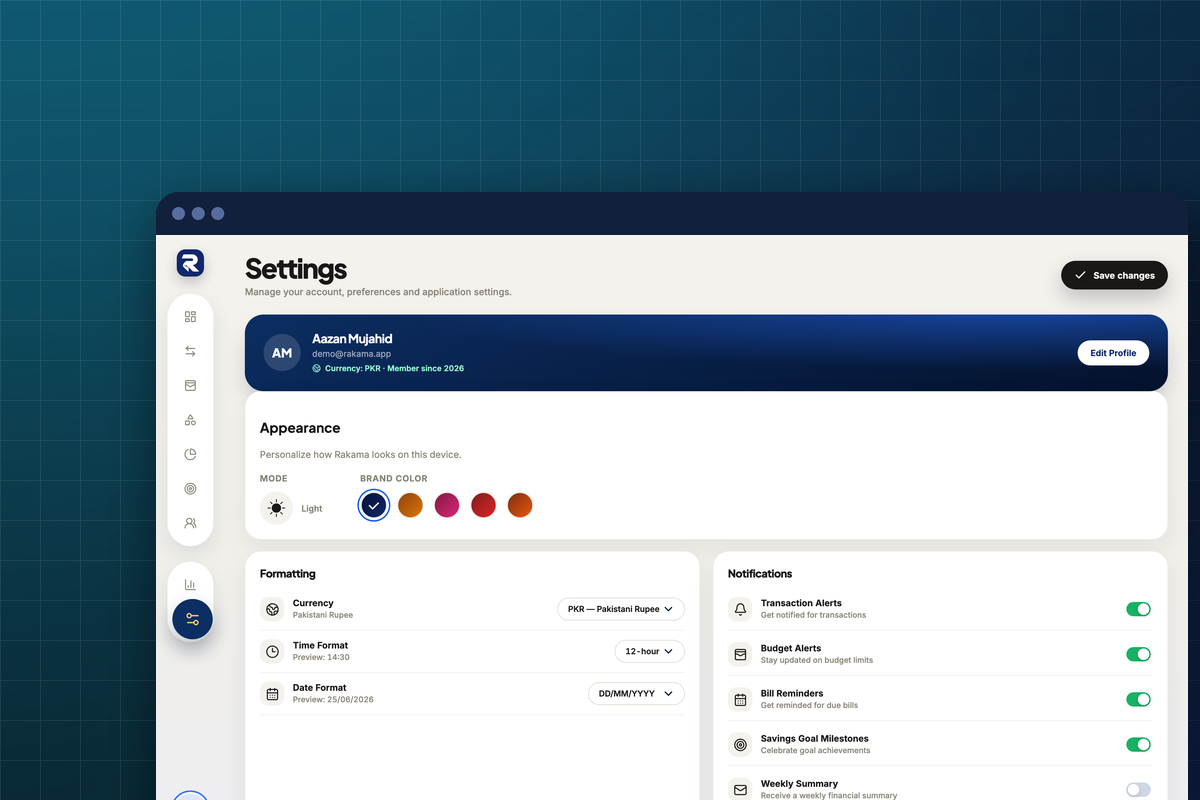Choose the last burnt orange brand color
Image resolution: width=1200 pixels, height=800 pixels.
coord(520,506)
